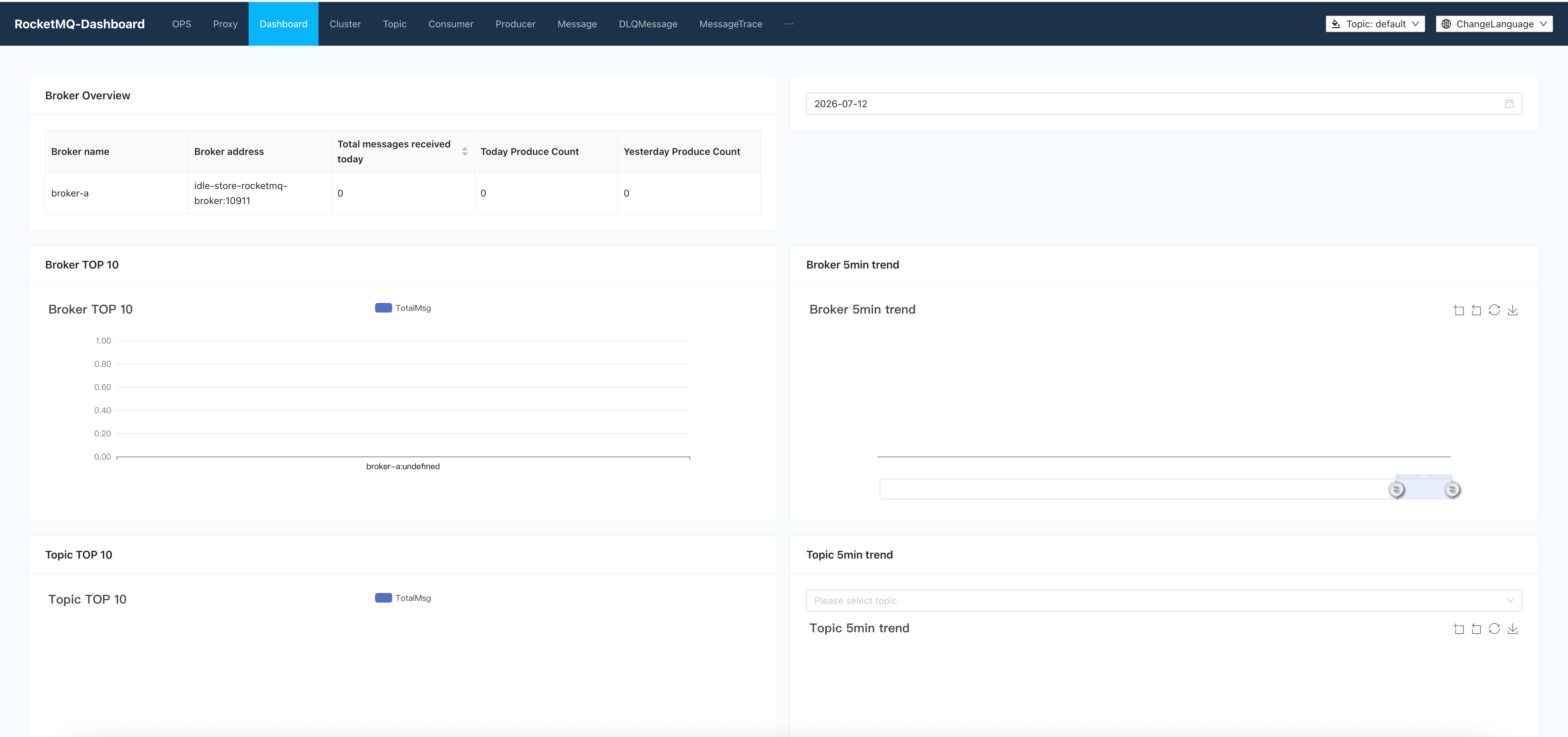Open the Proxy tab
This screenshot has height=737, width=1568.
(225, 24)
